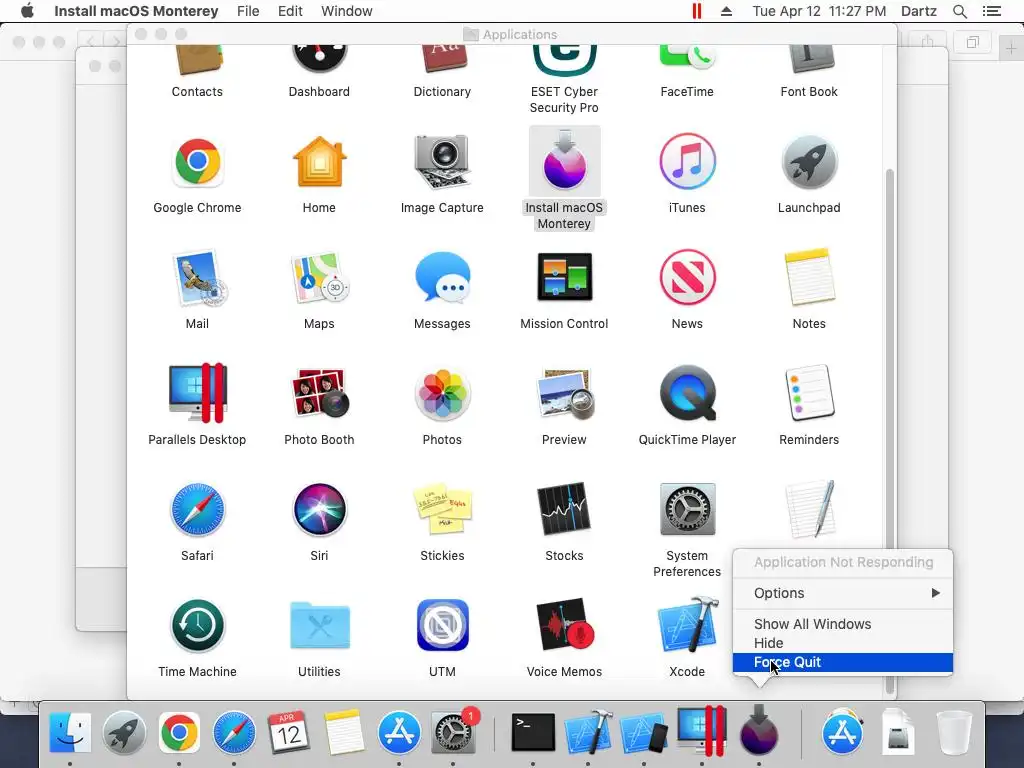Expand the Options submenu in the Dock menu
Image resolution: width=1024 pixels, height=768 pixels.
pyautogui.click(x=842, y=593)
